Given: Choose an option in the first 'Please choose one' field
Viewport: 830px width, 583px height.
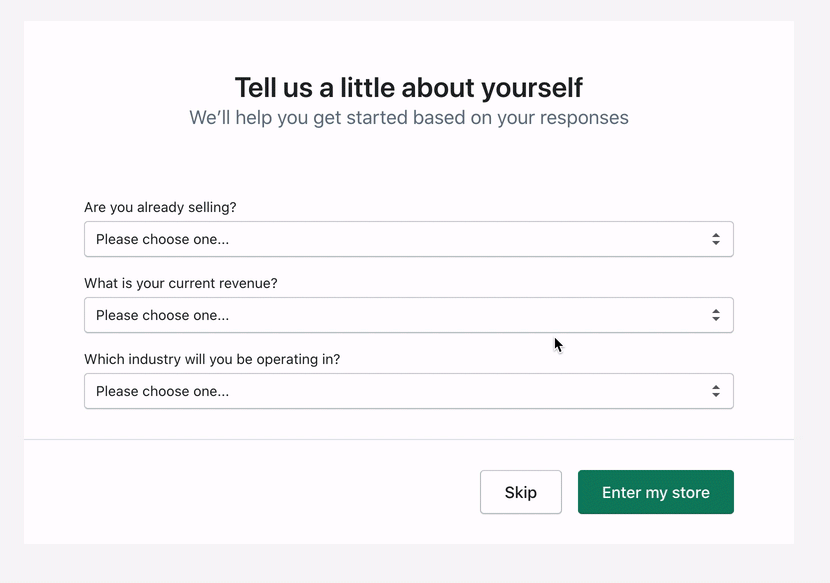Looking at the screenshot, I should pos(408,239).
